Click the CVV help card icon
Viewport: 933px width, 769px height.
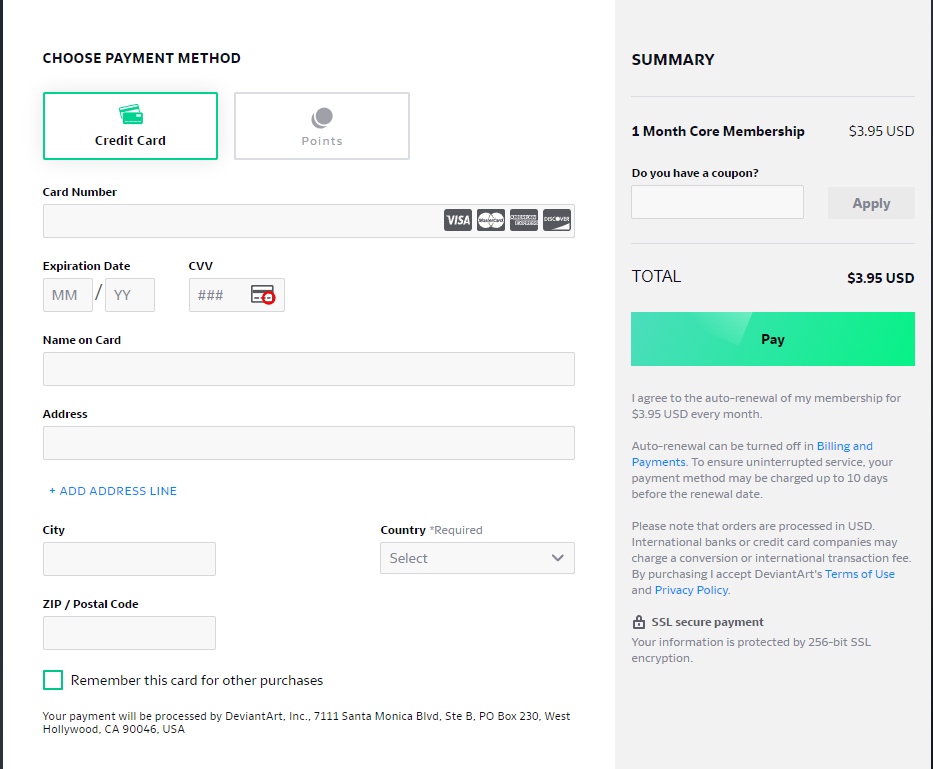262,295
